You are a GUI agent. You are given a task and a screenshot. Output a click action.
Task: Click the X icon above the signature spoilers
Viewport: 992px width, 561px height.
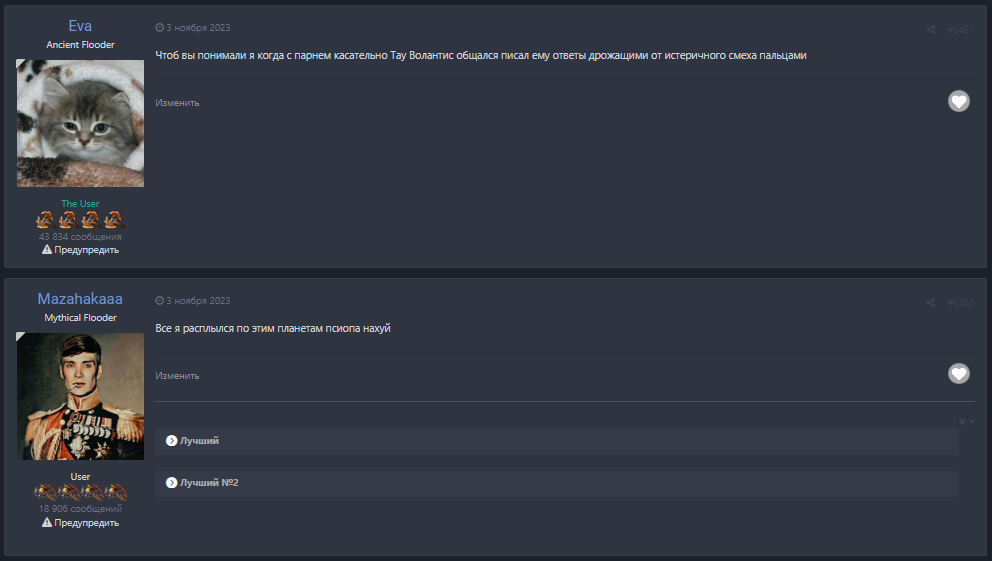[x=962, y=422]
